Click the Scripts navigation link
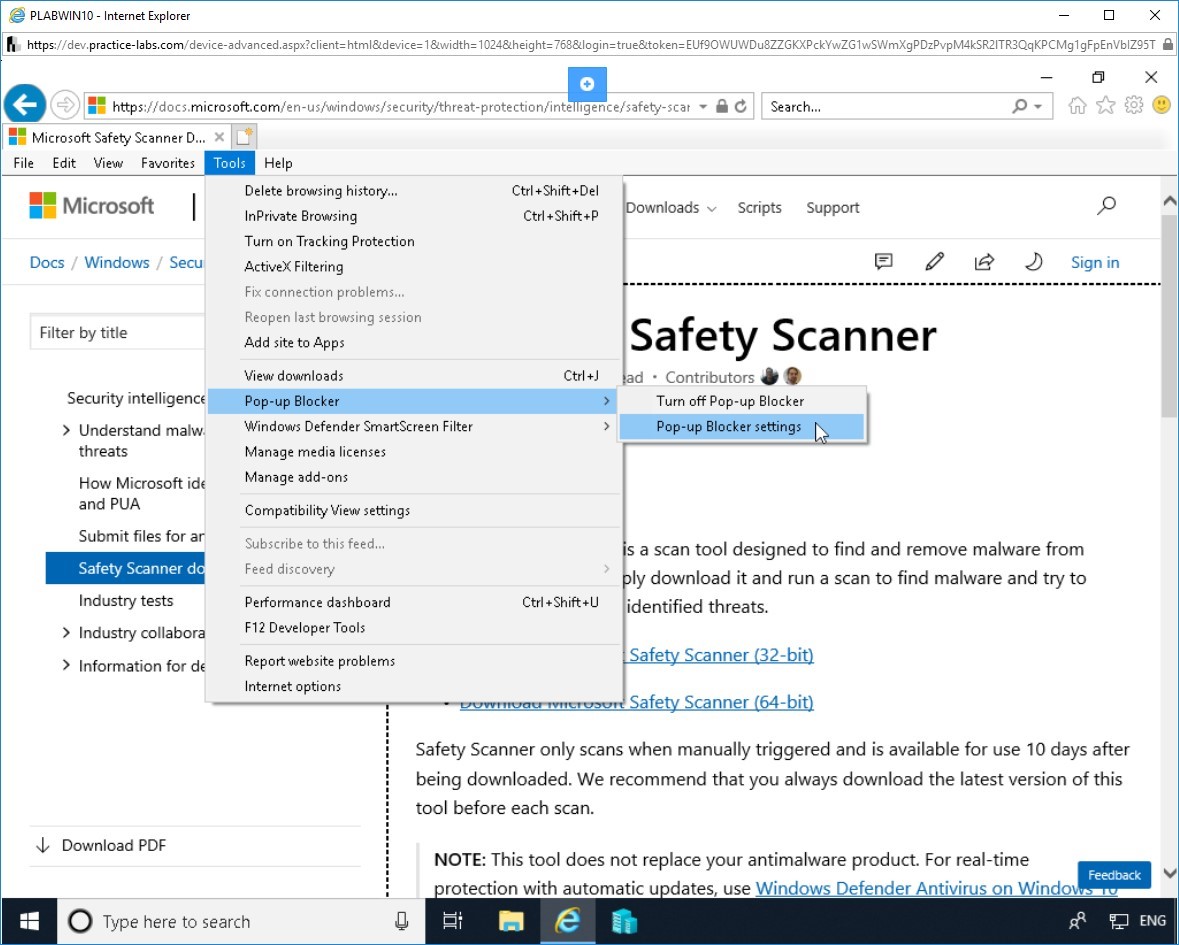 click(x=759, y=207)
